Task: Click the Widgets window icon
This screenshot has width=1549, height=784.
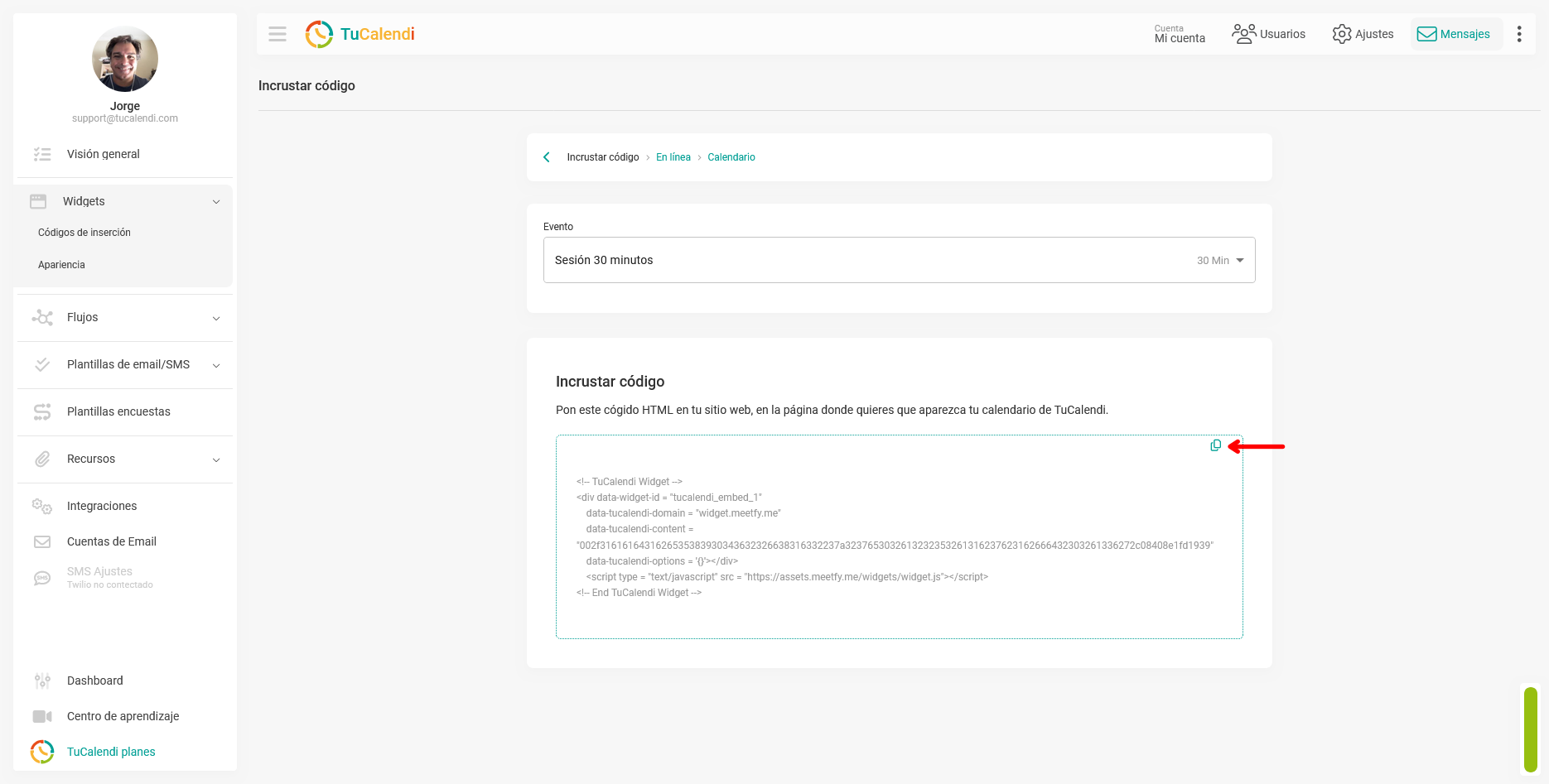Action: click(x=38, y=201)
